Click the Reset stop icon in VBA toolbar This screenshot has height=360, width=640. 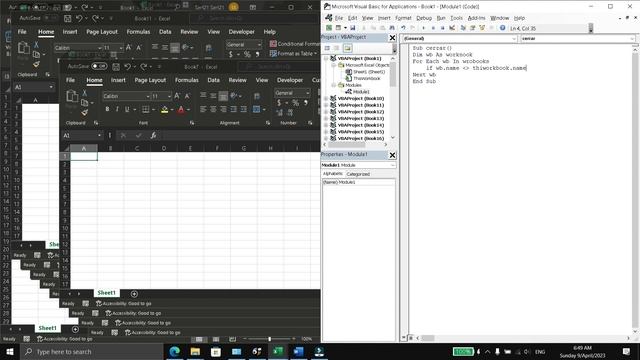tap(442, 28)
